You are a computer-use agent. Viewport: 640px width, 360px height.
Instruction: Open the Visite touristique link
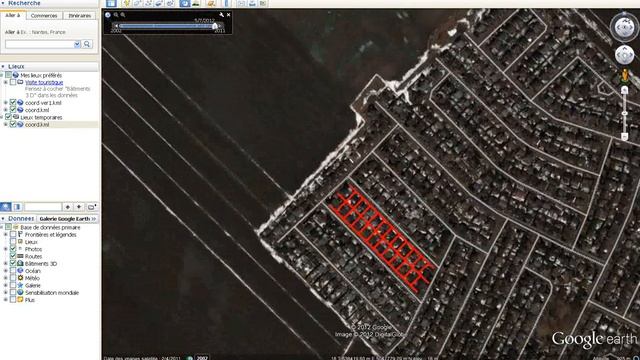pyautogui.click(x=44, y=82)
